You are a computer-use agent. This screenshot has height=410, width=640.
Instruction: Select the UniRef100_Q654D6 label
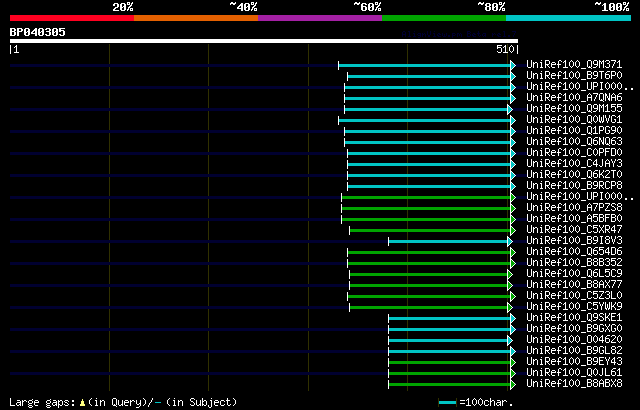(x=574, y=252)
